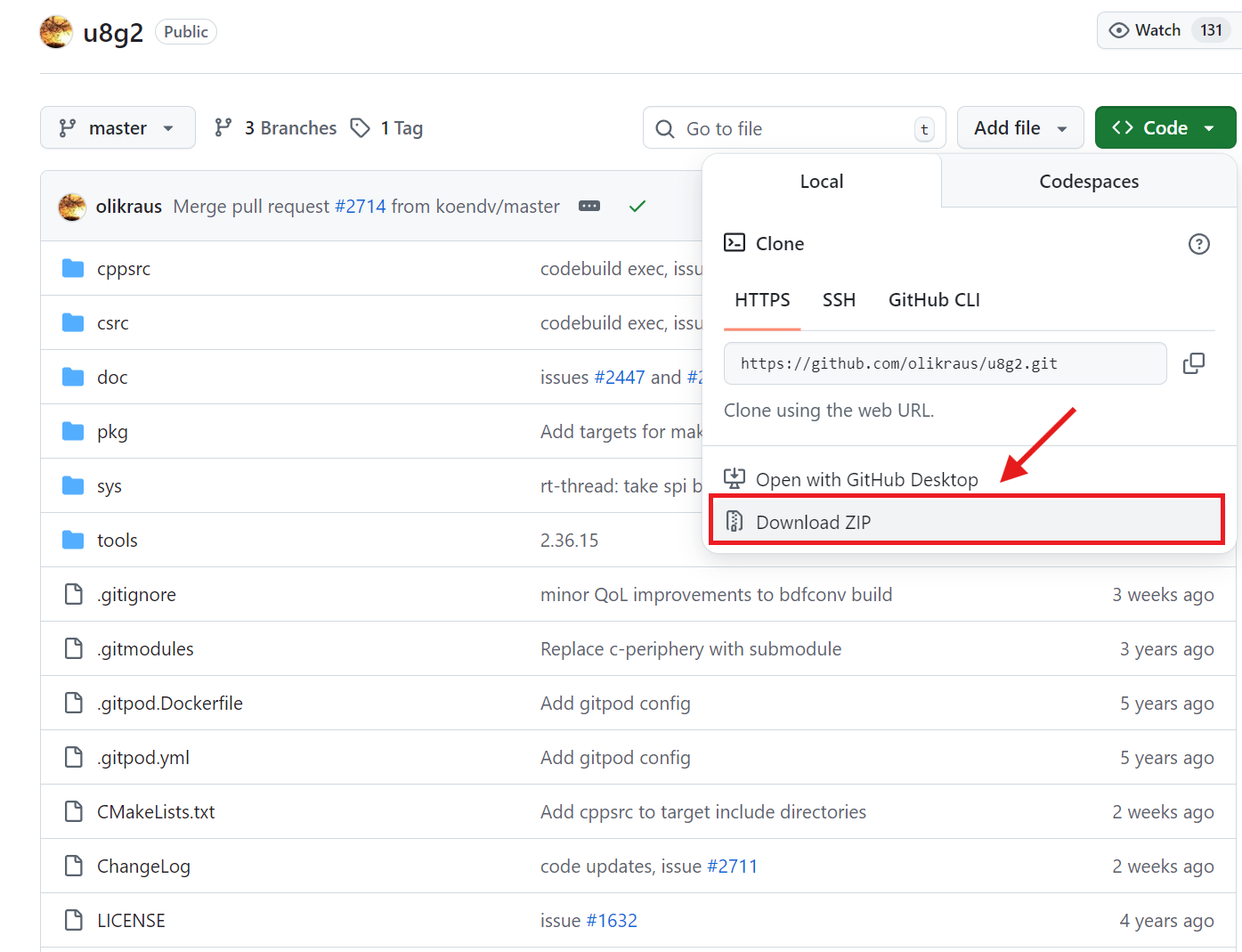Viewport: 1242px width, 952px height.
Task: Open the ChangeLog file
Action: 143,867
